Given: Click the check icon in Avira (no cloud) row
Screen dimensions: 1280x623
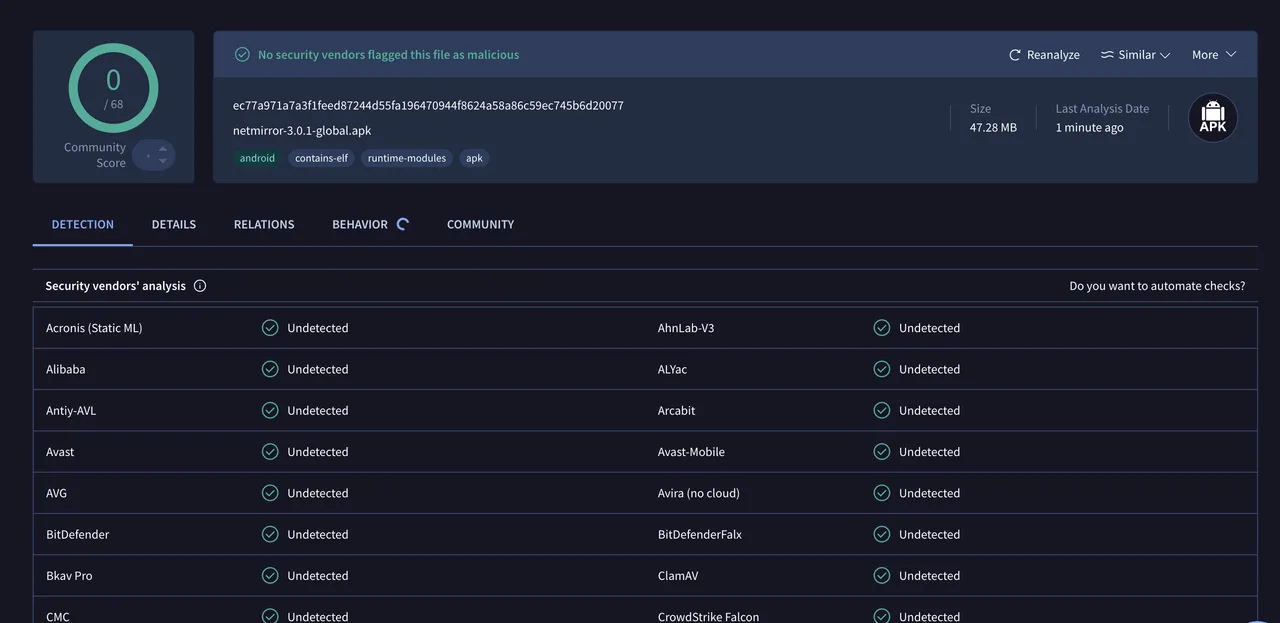Looking at the screenshot, I should 882,493.
